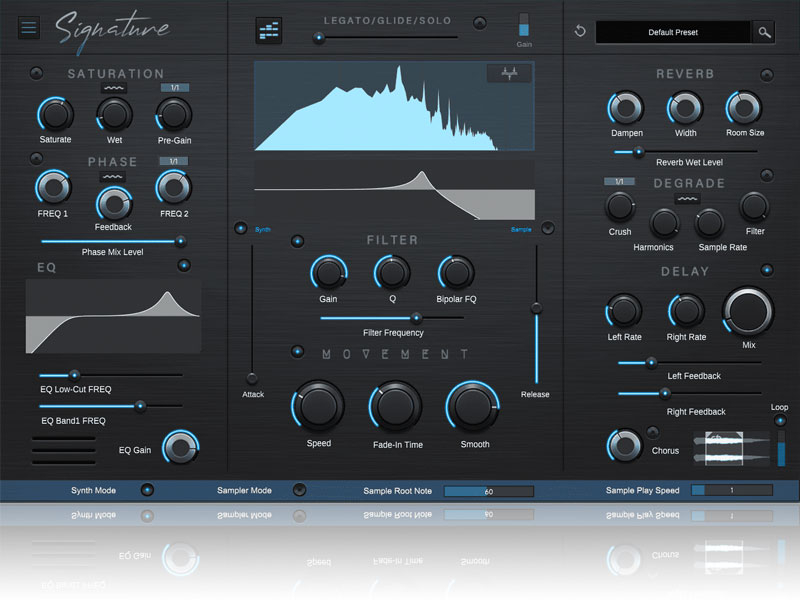
Task: Click the Sample Root Note field
Action: [x=488, y=491]
